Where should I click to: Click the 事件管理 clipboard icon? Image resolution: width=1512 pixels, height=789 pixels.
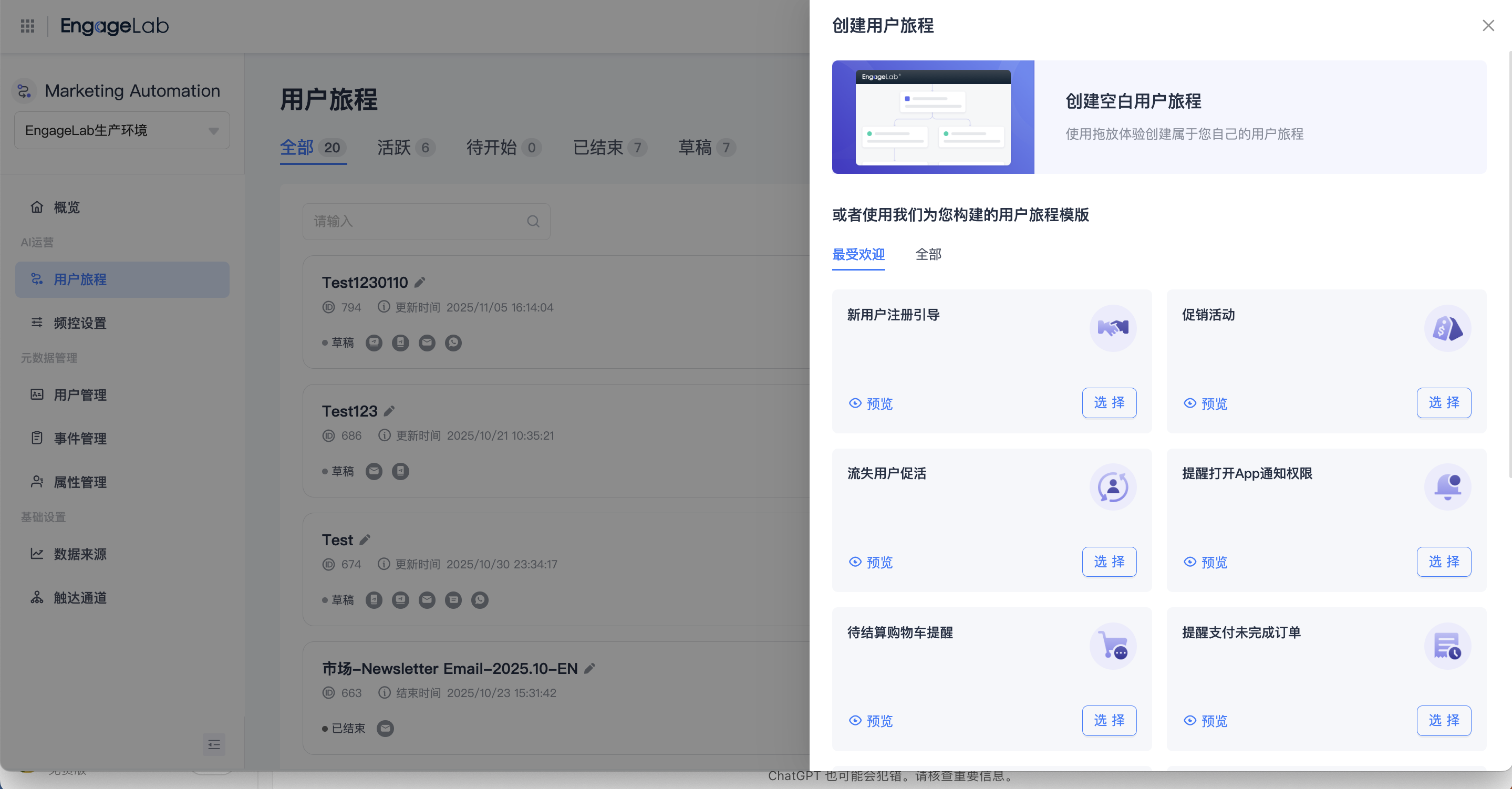pos(36,438)
